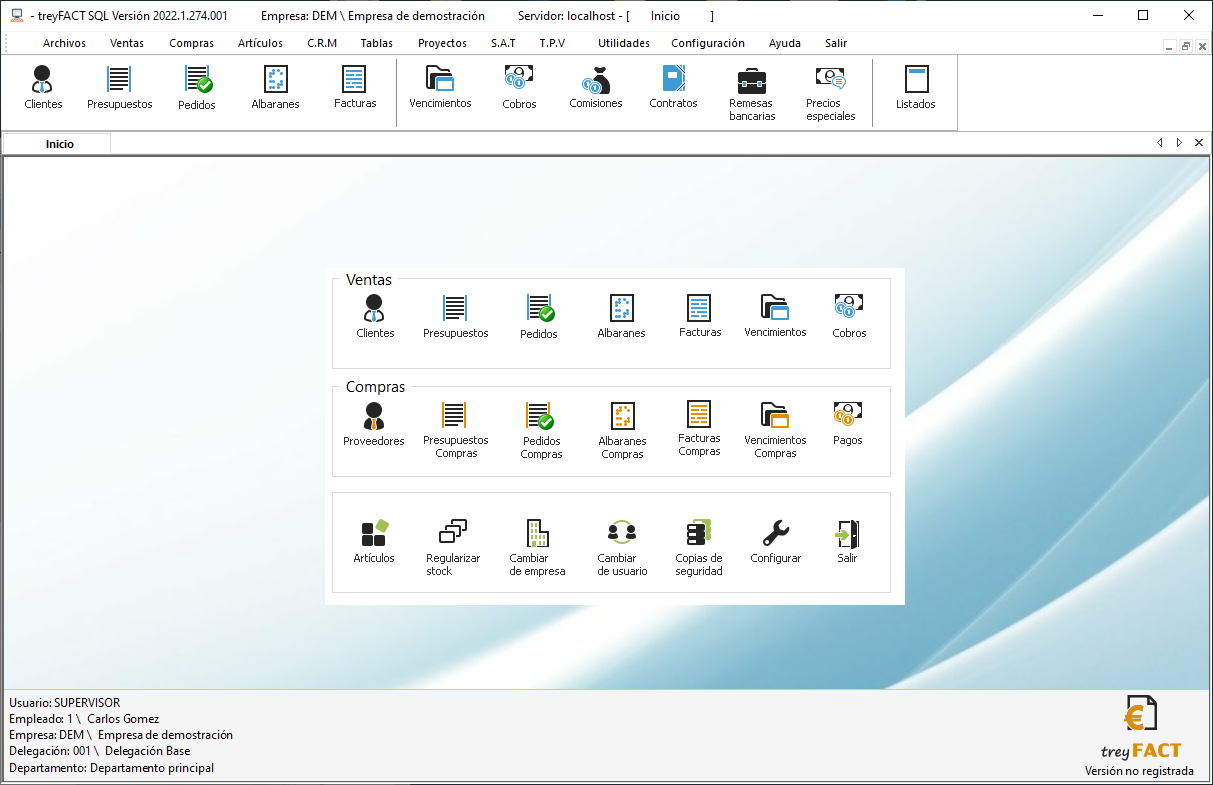
Task: Open the Configuración menu
Action: click(x=708, y=43)
